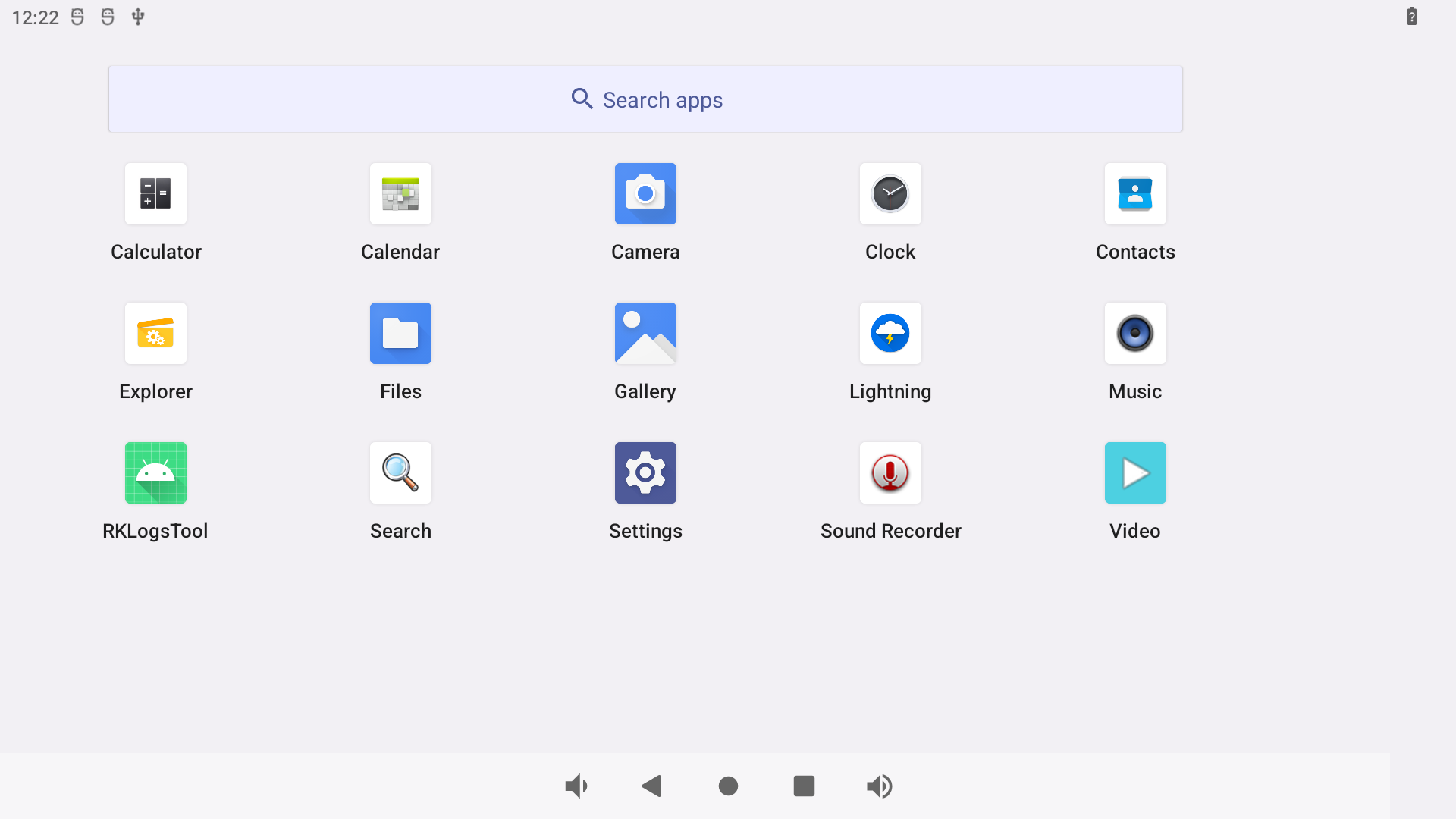Click the "Lightning" label text
Screen dimensions: 1456x819
pyautogui.click(x=890, y=392)
